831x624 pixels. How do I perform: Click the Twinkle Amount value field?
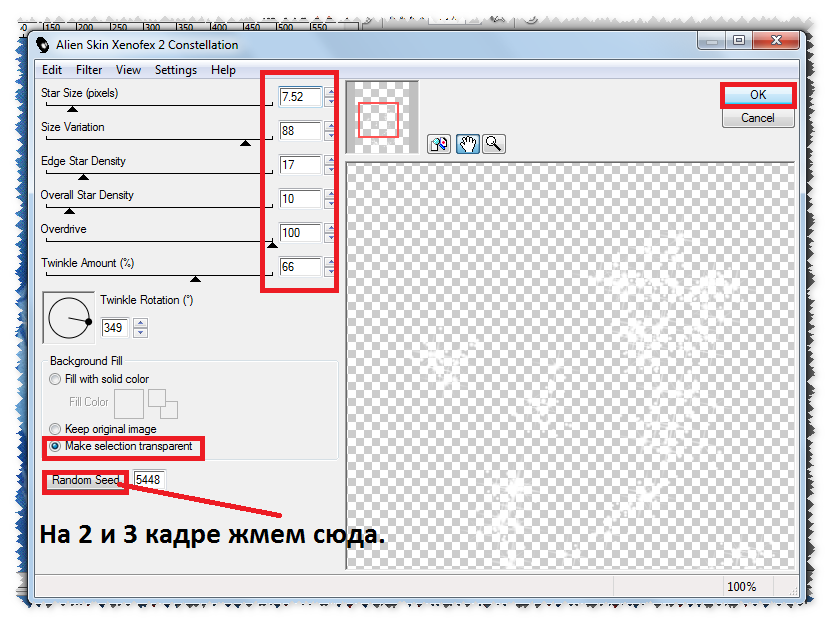coord(300,267)
